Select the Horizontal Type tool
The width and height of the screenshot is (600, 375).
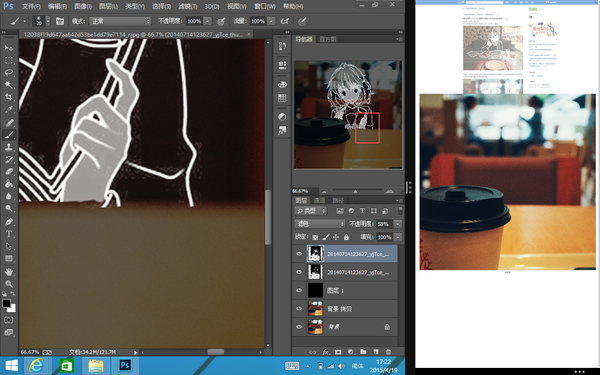[x=9, y=234]
